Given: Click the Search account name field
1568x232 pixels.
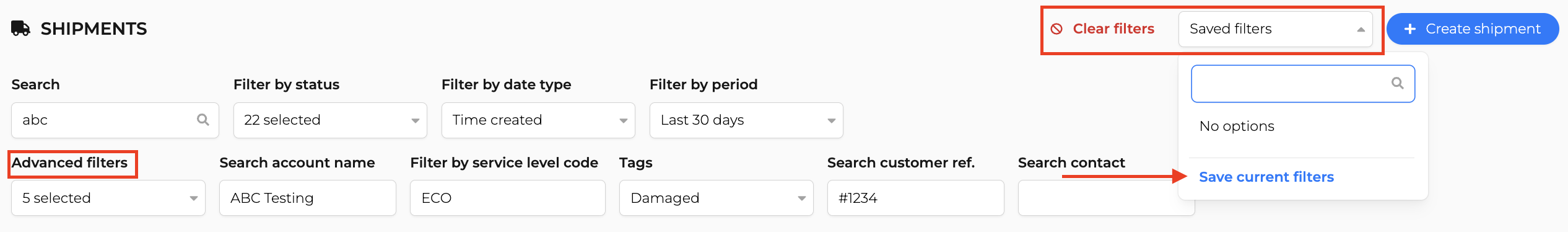Looking at the screenshot, I should 308,198.
